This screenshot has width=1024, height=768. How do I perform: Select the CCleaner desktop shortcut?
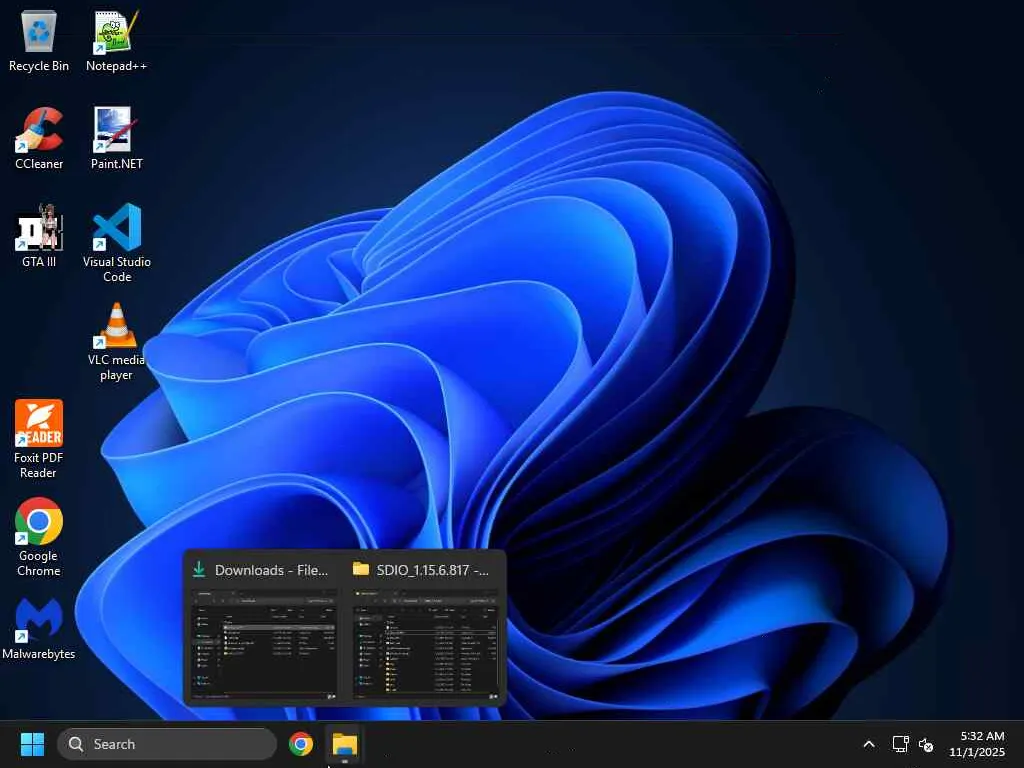(x=39, y=138)
